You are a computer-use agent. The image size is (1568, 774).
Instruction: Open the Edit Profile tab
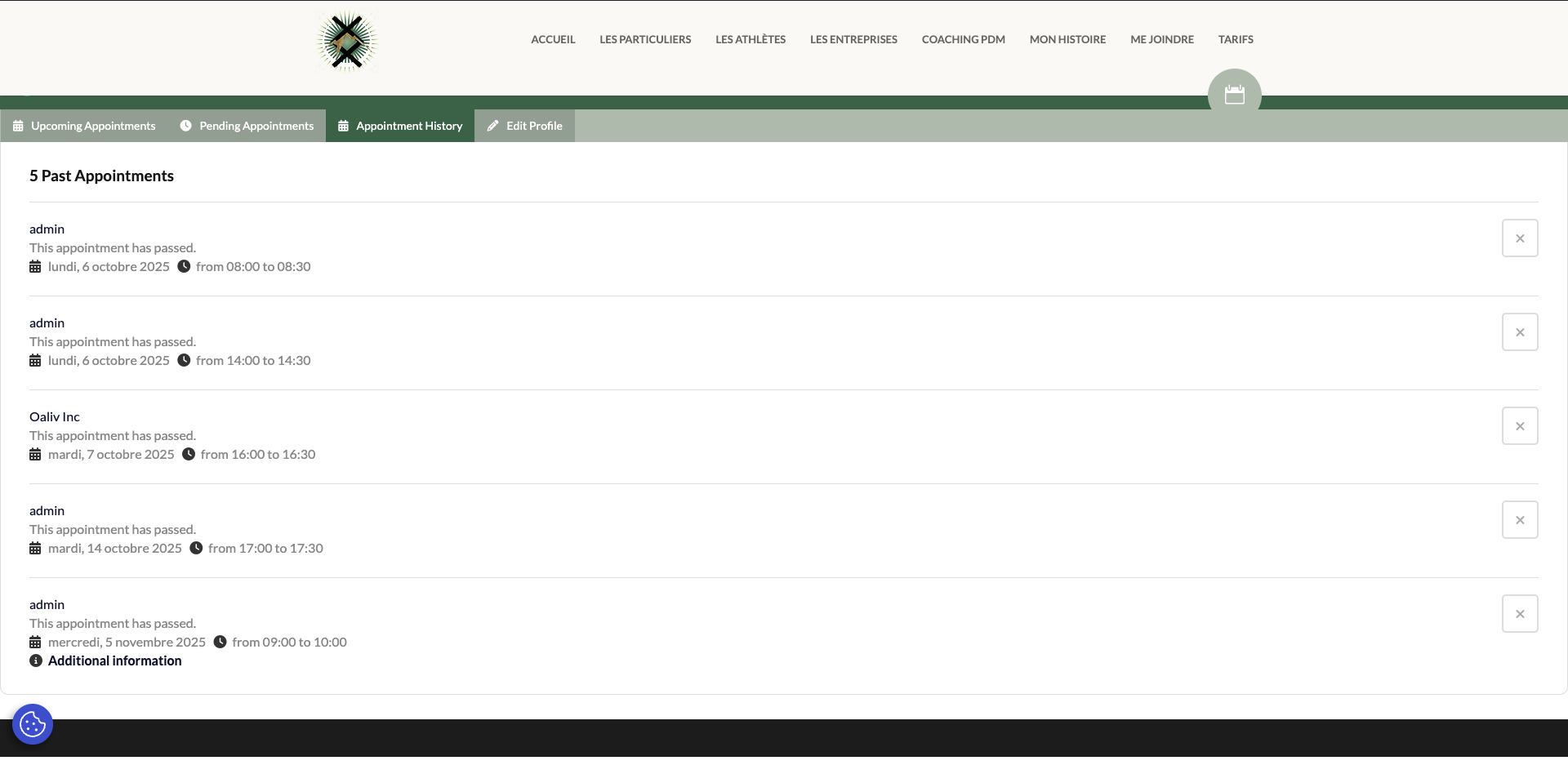coord(524,126)
